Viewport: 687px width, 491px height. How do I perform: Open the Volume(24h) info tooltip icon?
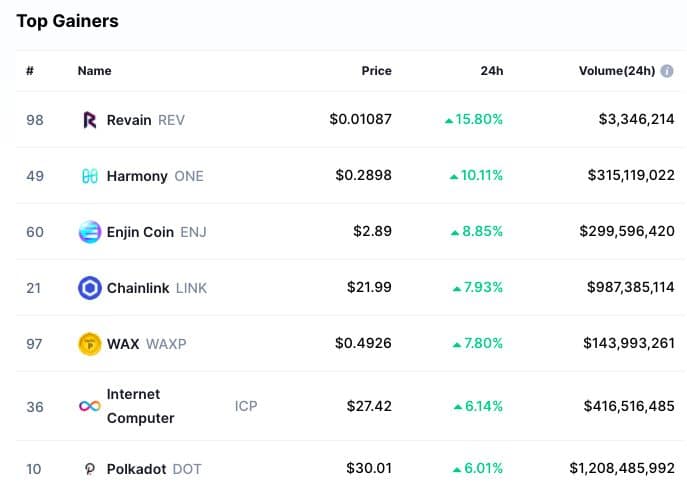667,71
